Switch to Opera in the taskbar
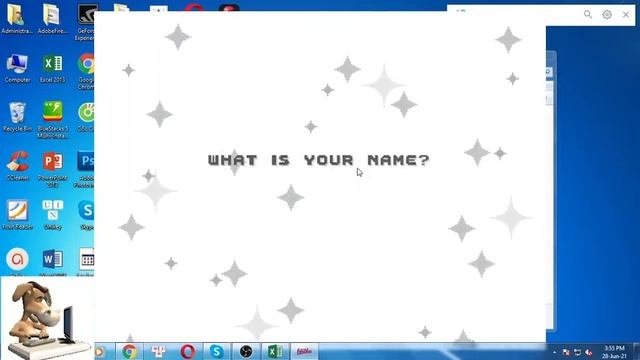 pos(188,351)
